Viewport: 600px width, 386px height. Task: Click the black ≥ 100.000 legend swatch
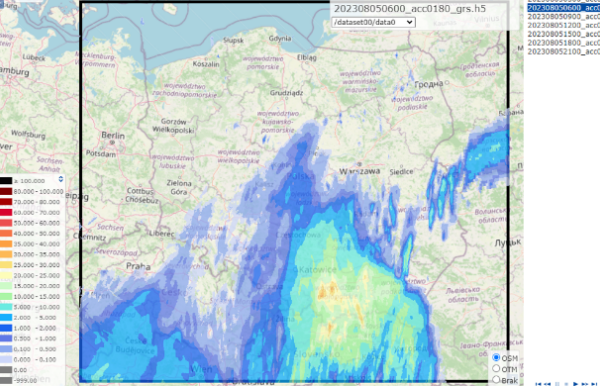pyautogui.click(x=6, y=181)
